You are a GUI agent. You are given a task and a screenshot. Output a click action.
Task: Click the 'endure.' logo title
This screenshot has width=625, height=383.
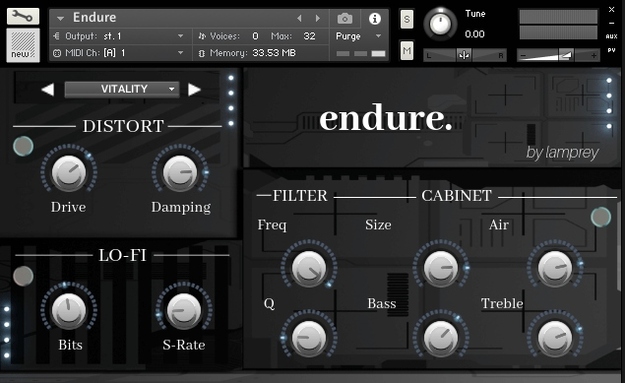click(385, 118)
